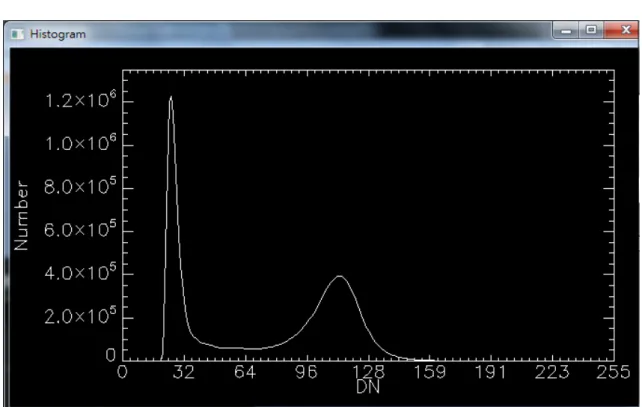Click the 64 x-axis tick label
Screen dimensions: 642x407
click(245, 372)
